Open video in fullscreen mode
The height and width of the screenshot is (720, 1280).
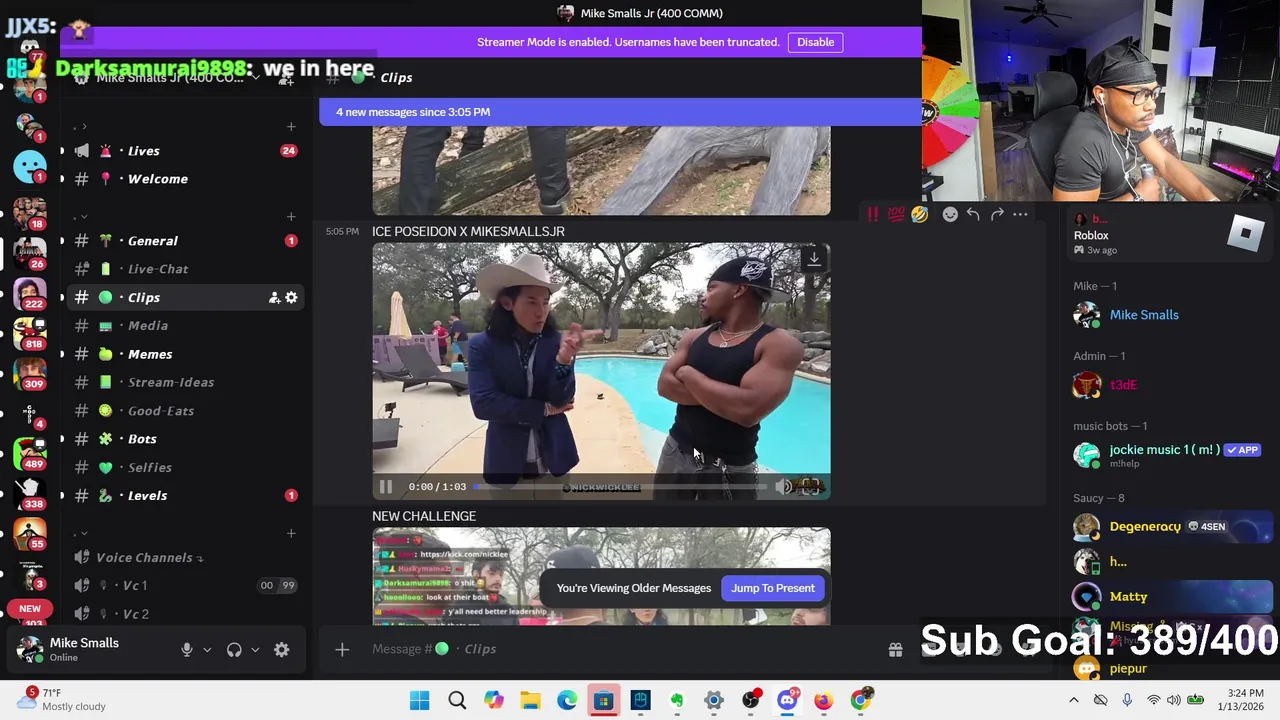(811, 487)
